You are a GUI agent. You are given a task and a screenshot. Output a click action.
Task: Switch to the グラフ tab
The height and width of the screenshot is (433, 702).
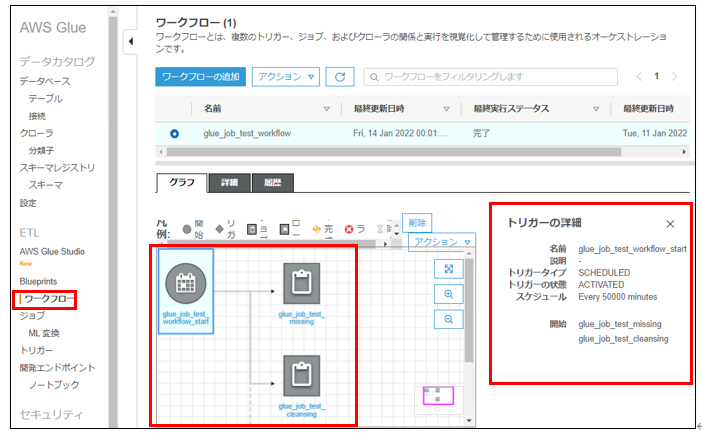(182, 183)
